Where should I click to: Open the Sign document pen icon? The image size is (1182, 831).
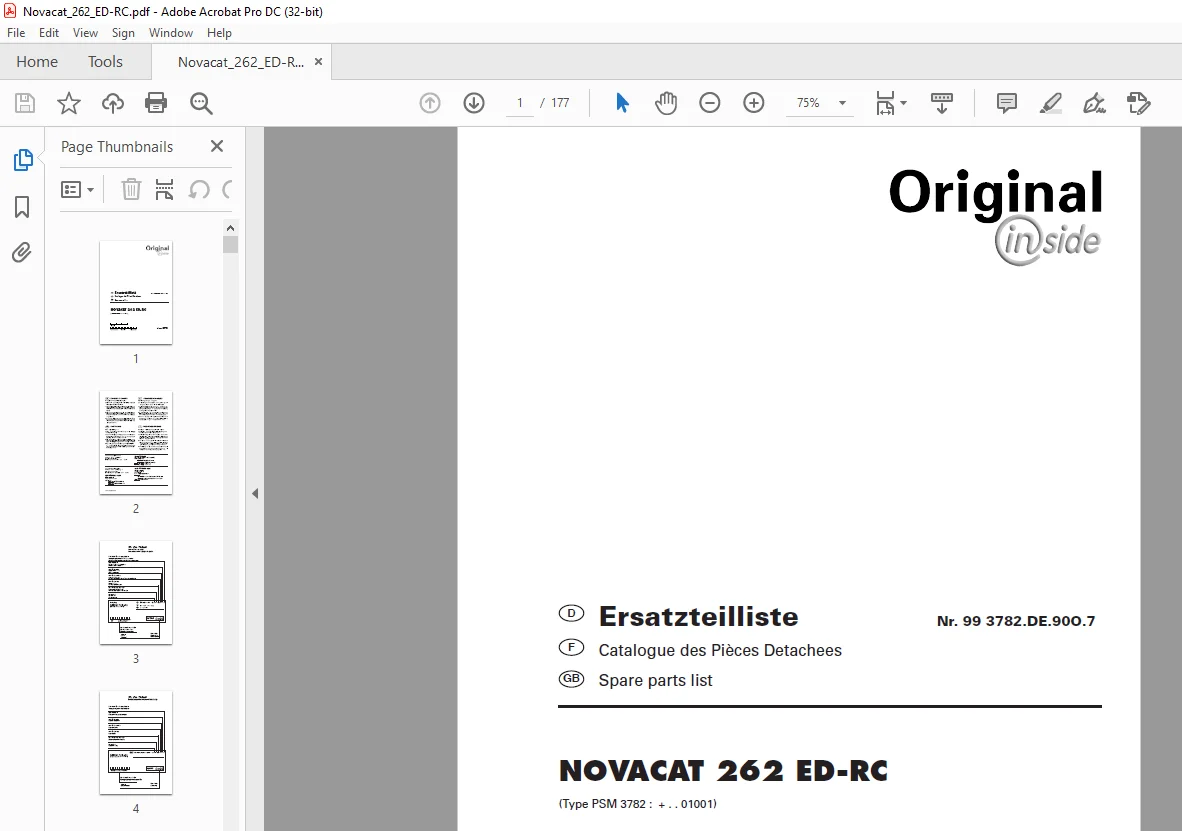[1095, 103]
